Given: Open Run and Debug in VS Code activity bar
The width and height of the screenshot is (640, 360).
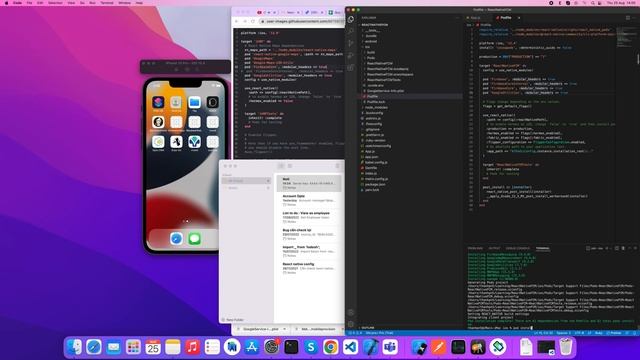Looking at the screenshot, I should 351,56.
